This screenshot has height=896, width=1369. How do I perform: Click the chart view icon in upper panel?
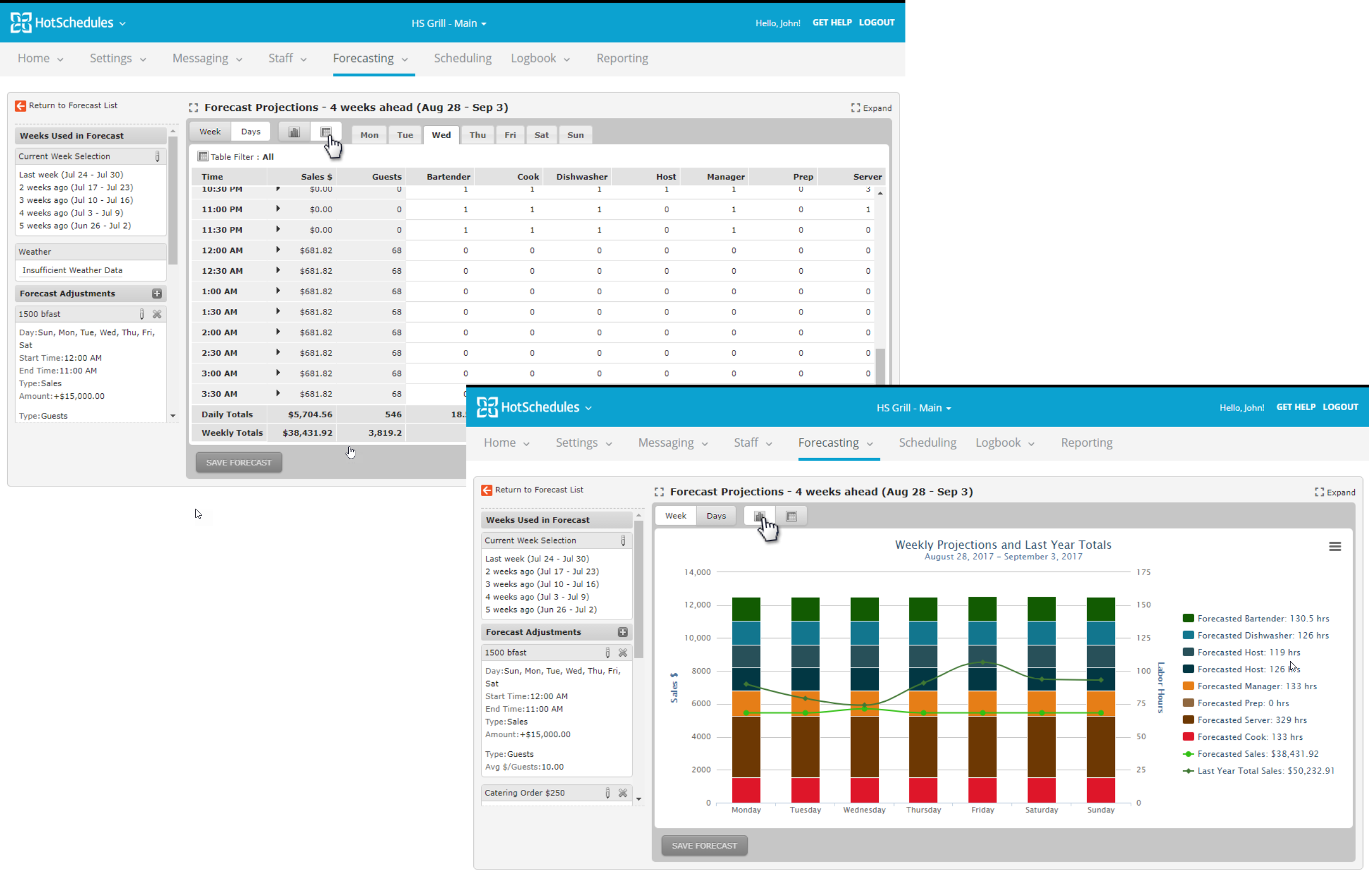(x=294, y=132)
